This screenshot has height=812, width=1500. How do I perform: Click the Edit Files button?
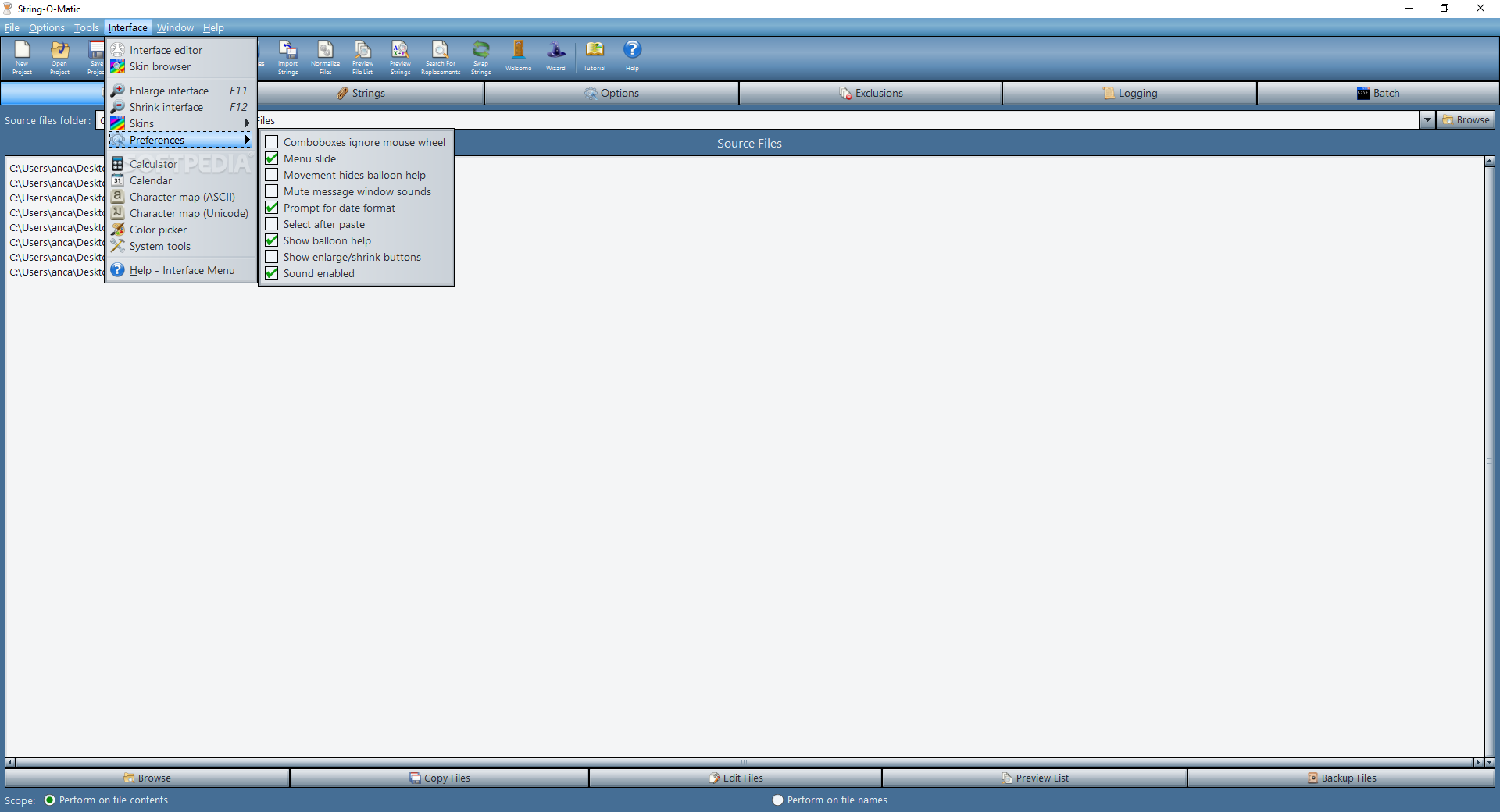(x=736, y=778)
